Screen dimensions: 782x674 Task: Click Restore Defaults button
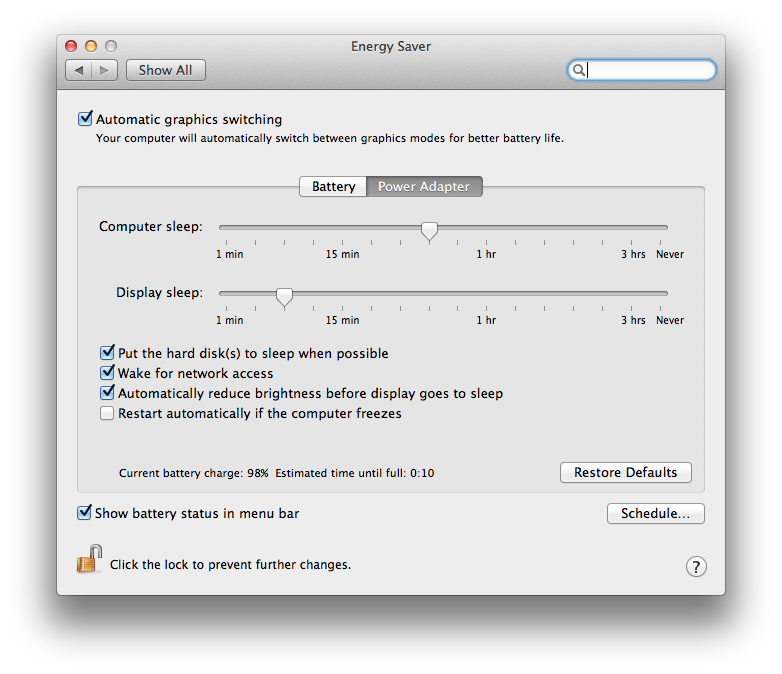coord(625,472)
